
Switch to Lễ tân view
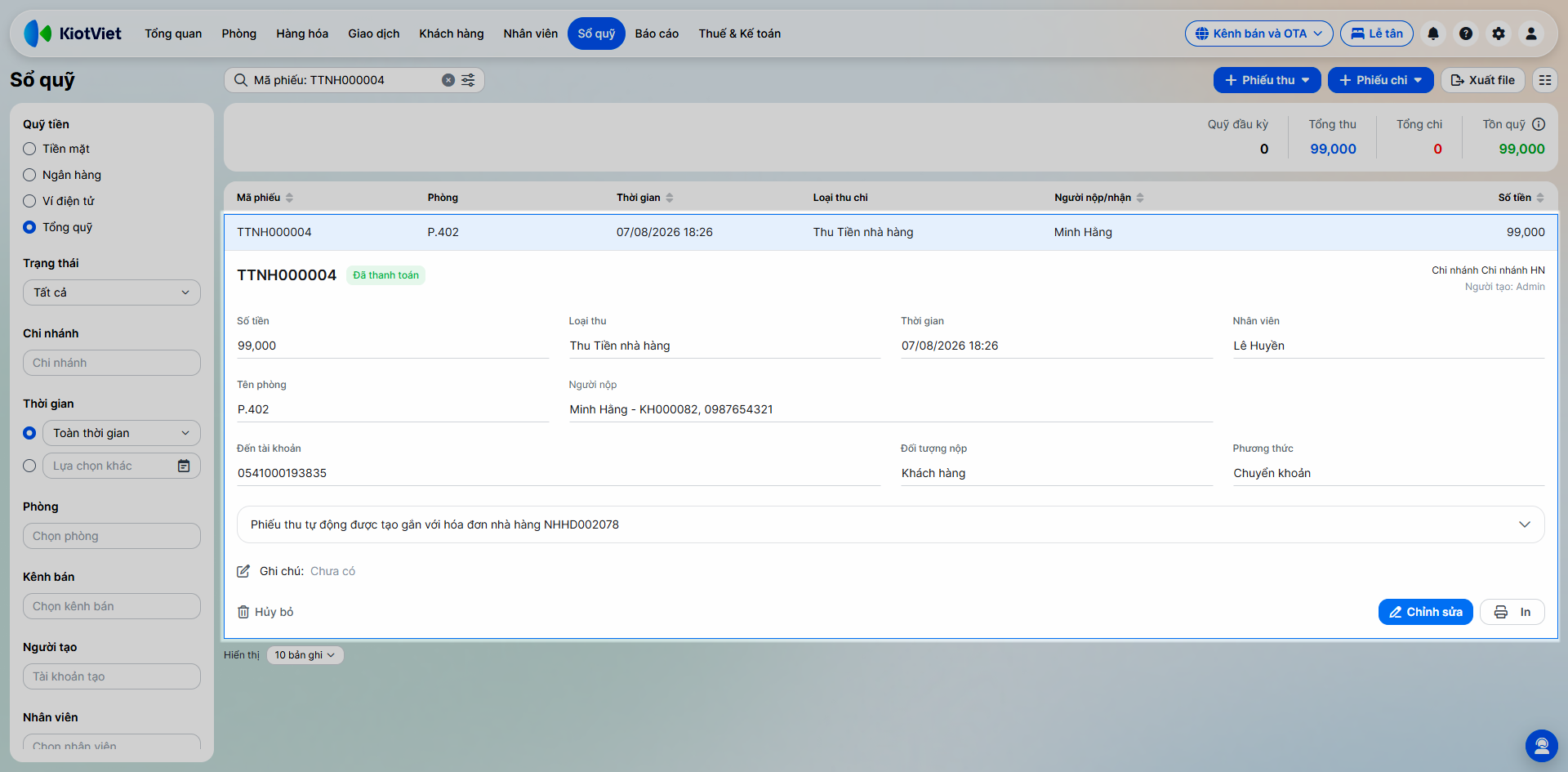[1377, 33]
